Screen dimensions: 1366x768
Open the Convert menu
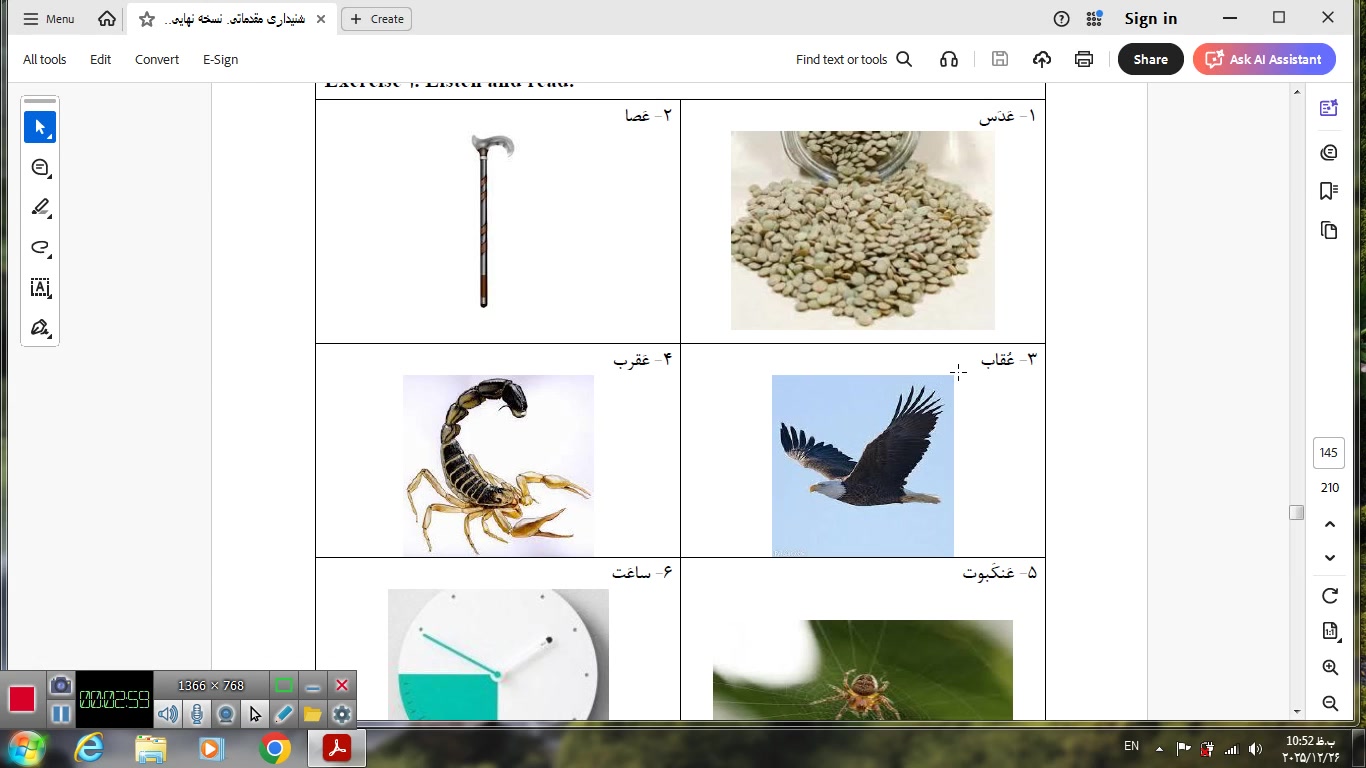tap(157, 59)
